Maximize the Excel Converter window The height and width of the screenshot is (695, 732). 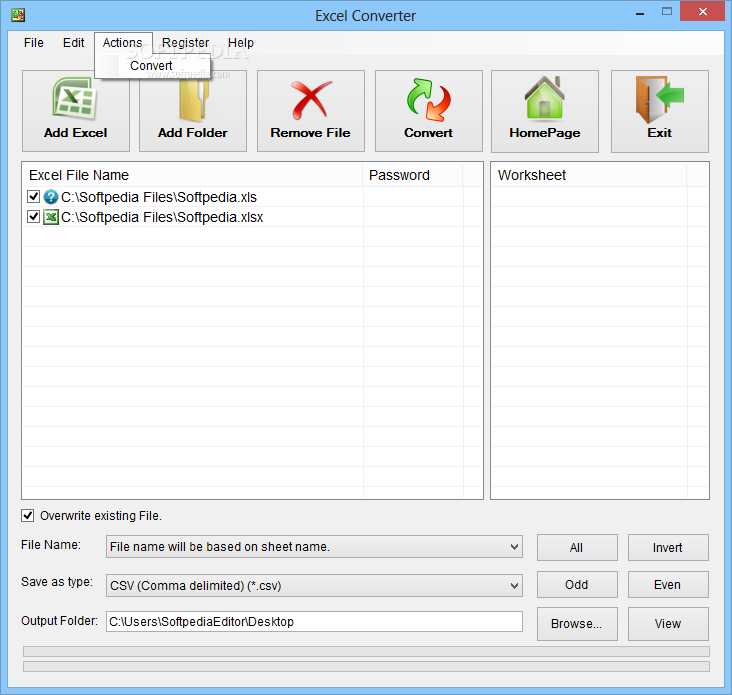click(667, 12)
